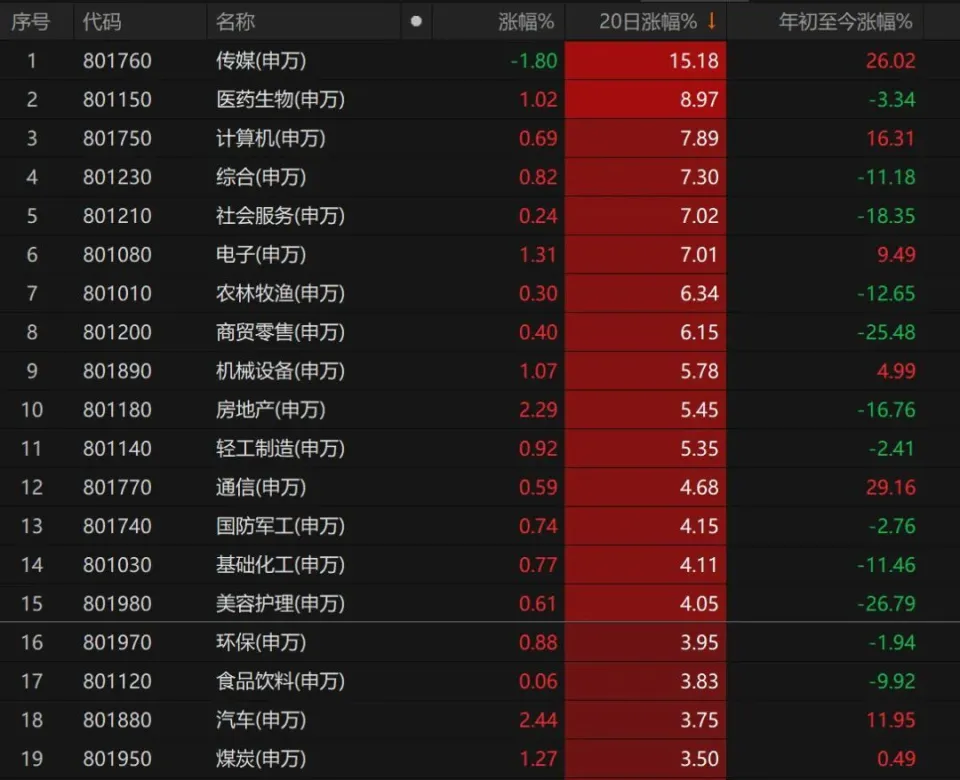Select the 计算机(申万) row name
Image resolution: width=960 pixels, height=780 pixels.
271,138
